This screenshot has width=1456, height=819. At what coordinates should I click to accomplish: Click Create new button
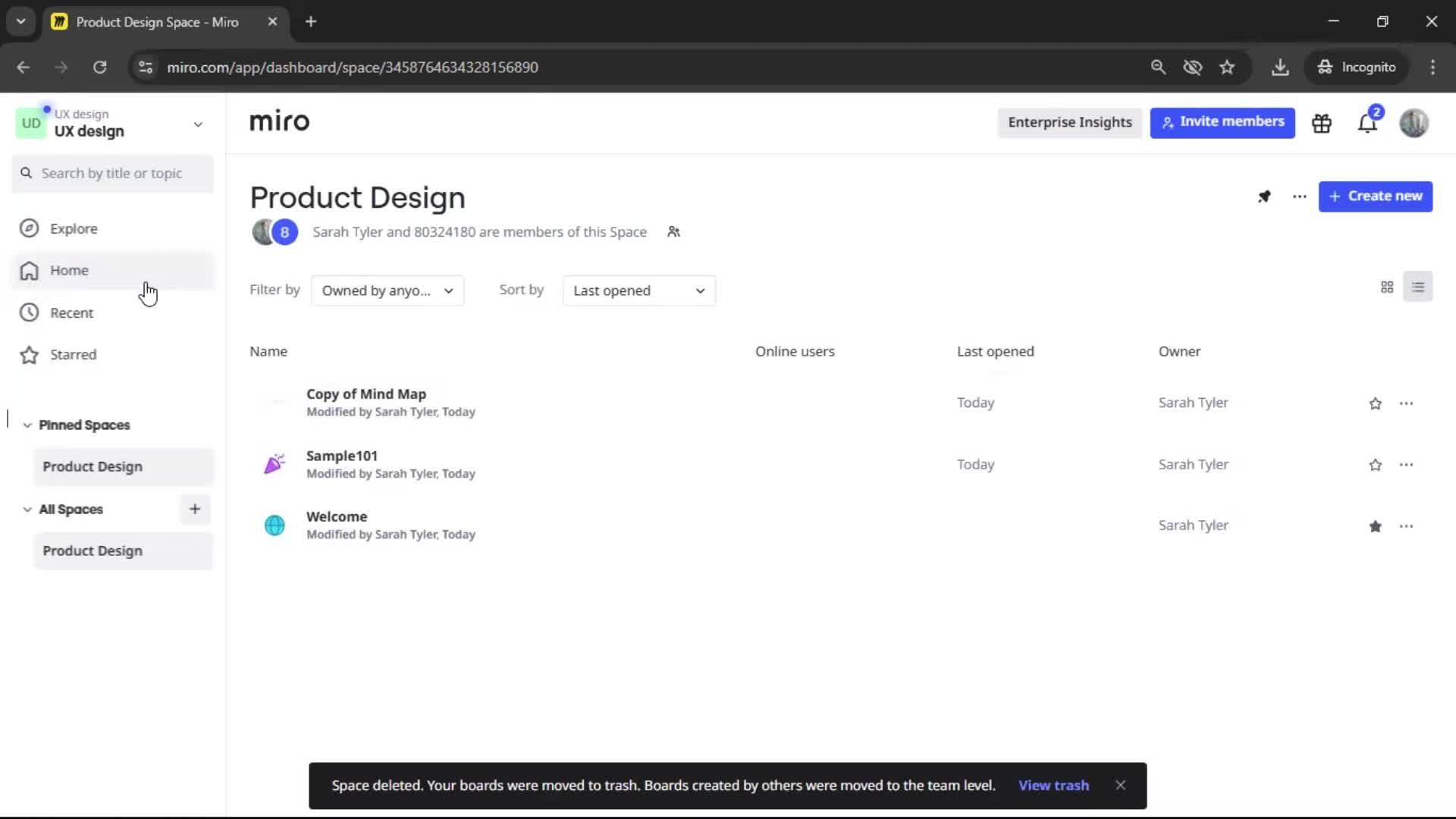(x=1375, y=196)
